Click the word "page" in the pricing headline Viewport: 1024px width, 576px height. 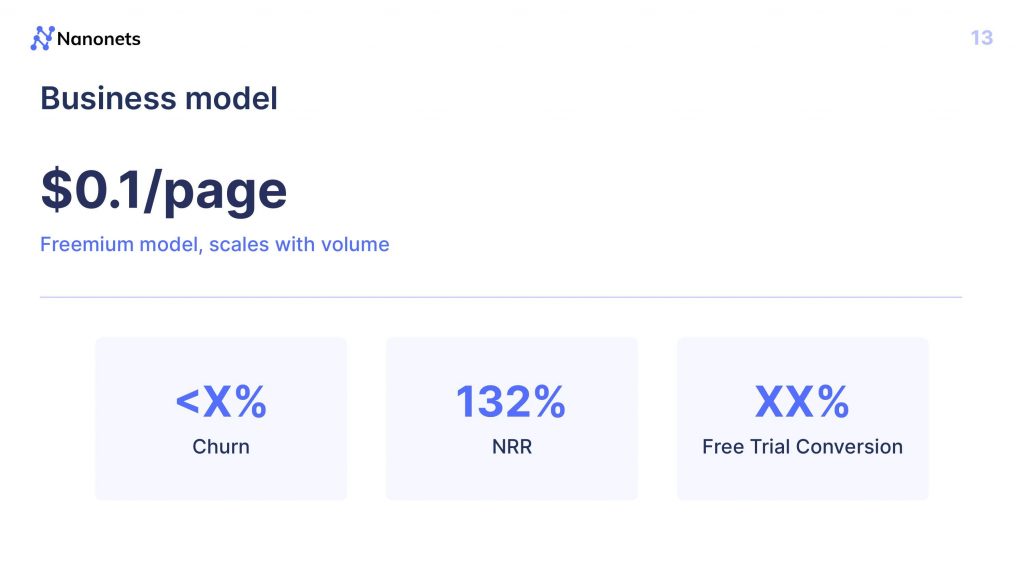[225, 193]
